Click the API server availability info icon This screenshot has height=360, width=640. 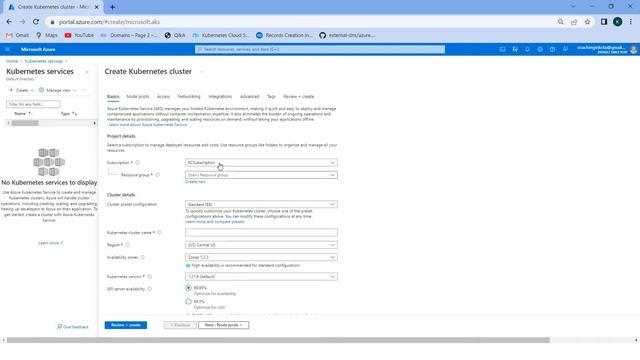[150, 289]
